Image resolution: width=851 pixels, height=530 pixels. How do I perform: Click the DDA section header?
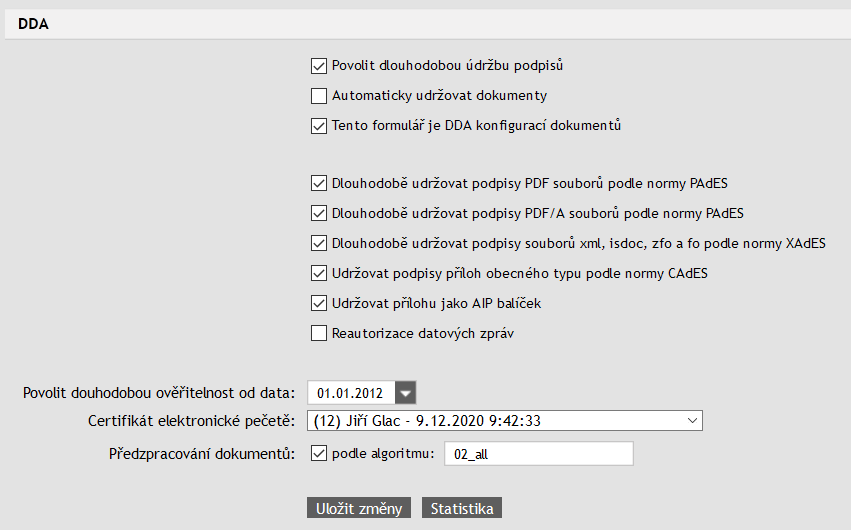(35, 24)
